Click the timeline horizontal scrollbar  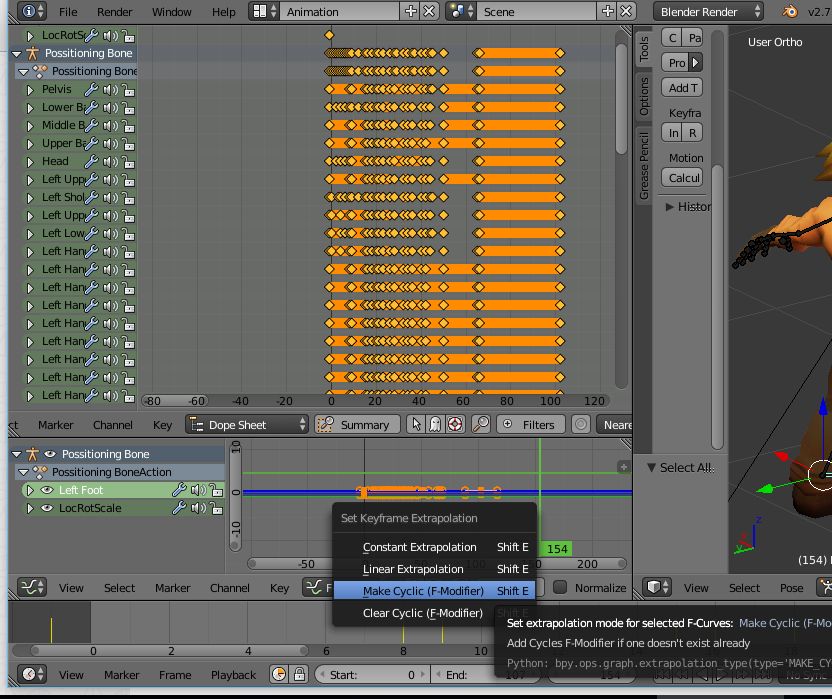pyautogui.click(x=170, y=651)
